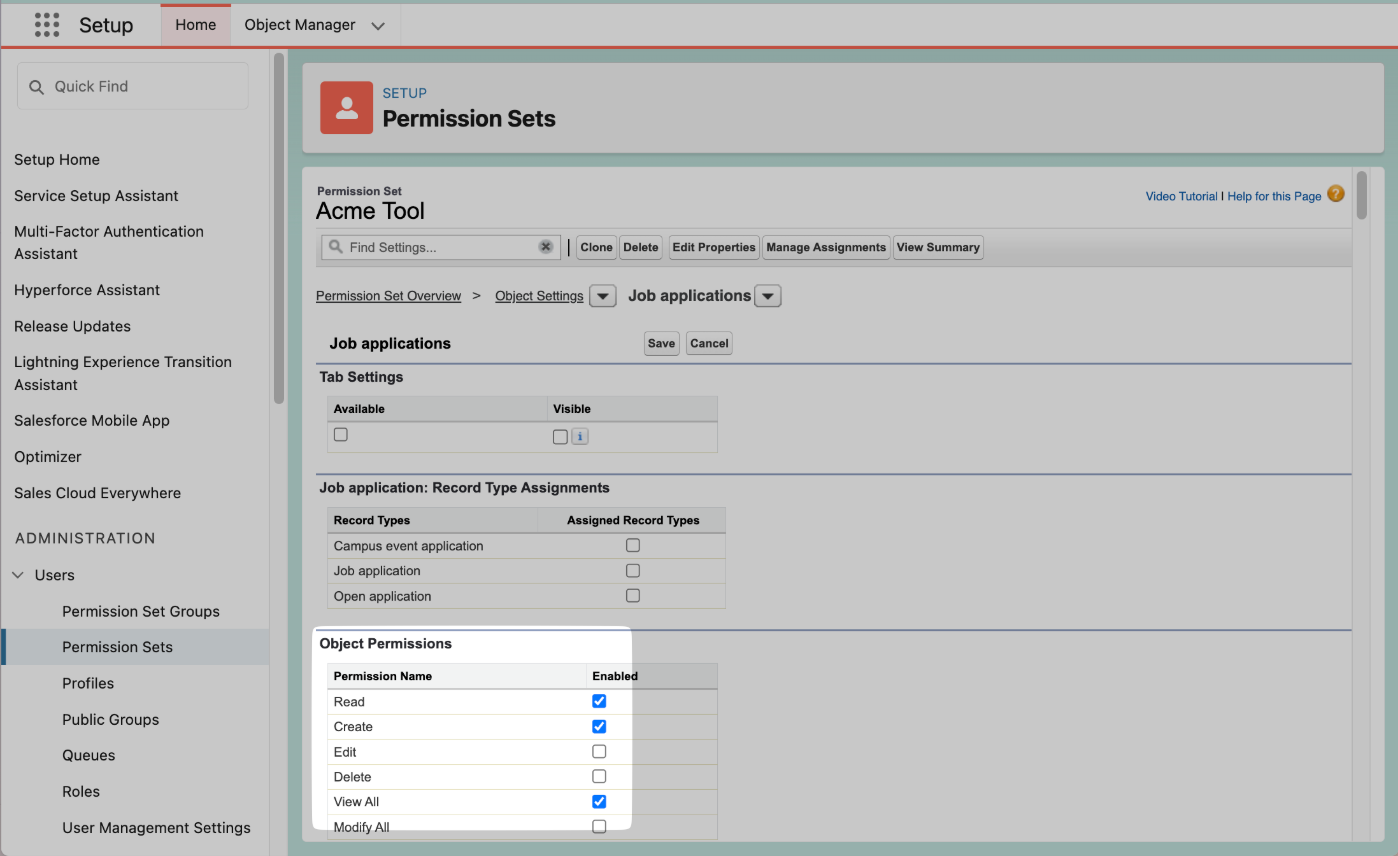This screenshot has width=1398, height=856.
Task: Uncheck the View All object permission
Action: (599, 801)
